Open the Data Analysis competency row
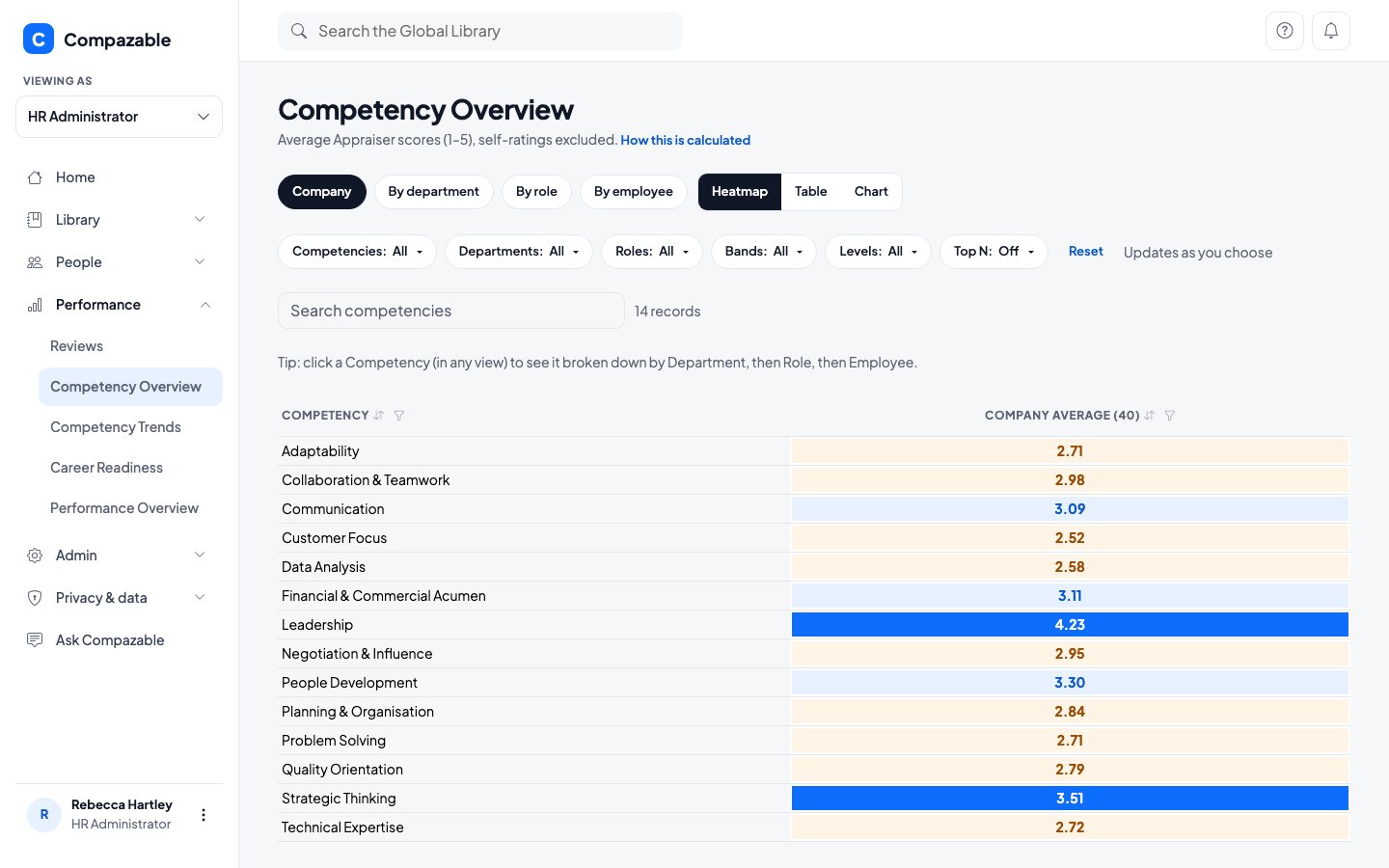 tap(813, 567)
